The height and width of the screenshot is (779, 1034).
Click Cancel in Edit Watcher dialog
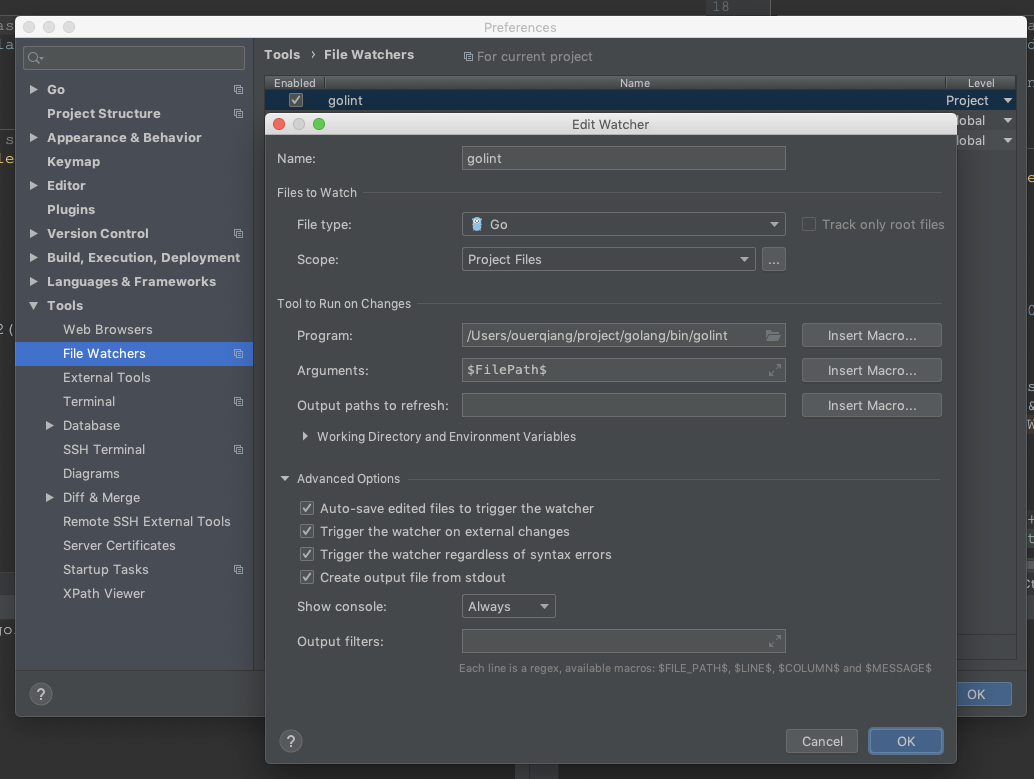[x=822, y=741]
